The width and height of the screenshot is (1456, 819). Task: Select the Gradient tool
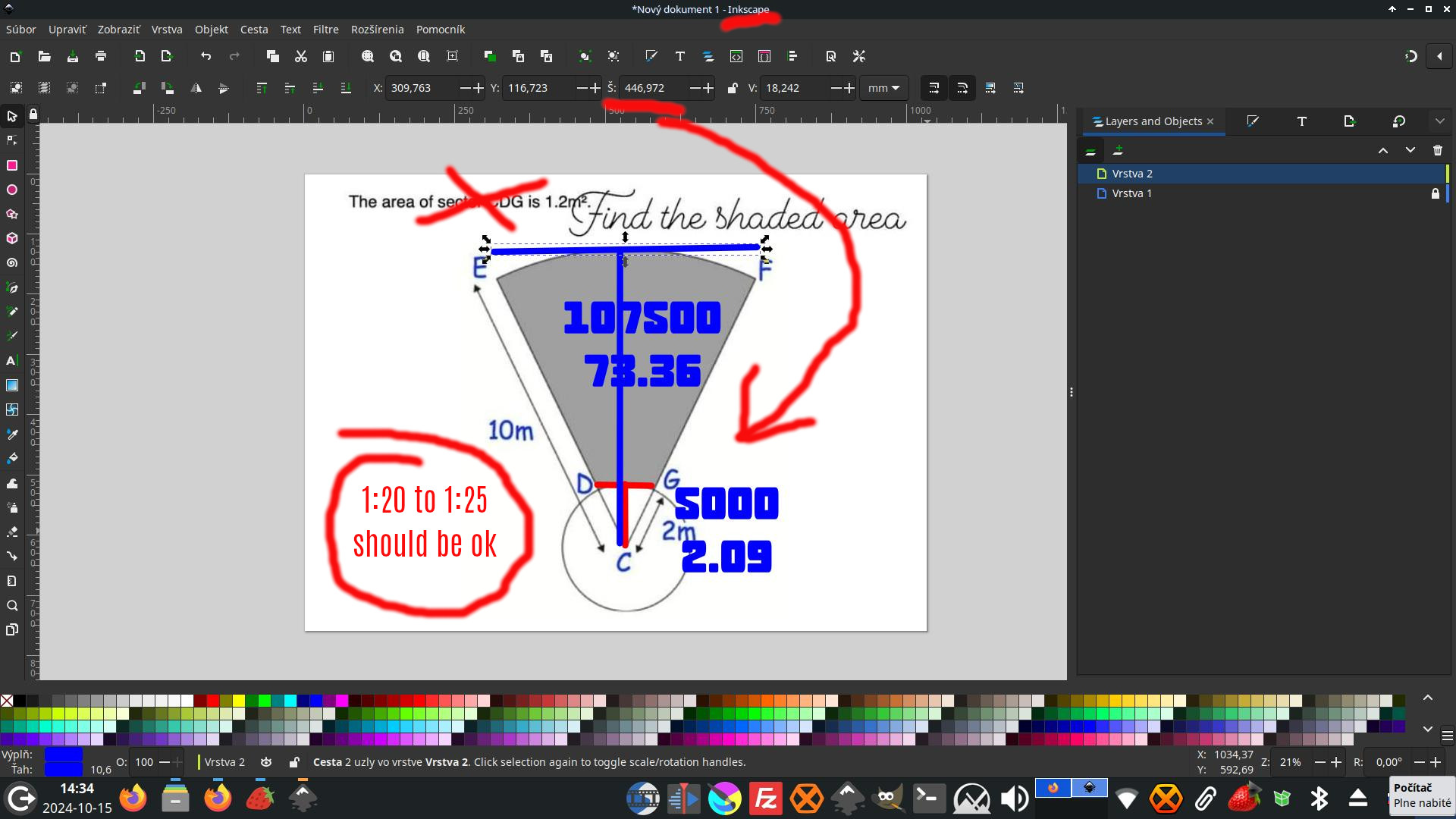tap(12, 385)
